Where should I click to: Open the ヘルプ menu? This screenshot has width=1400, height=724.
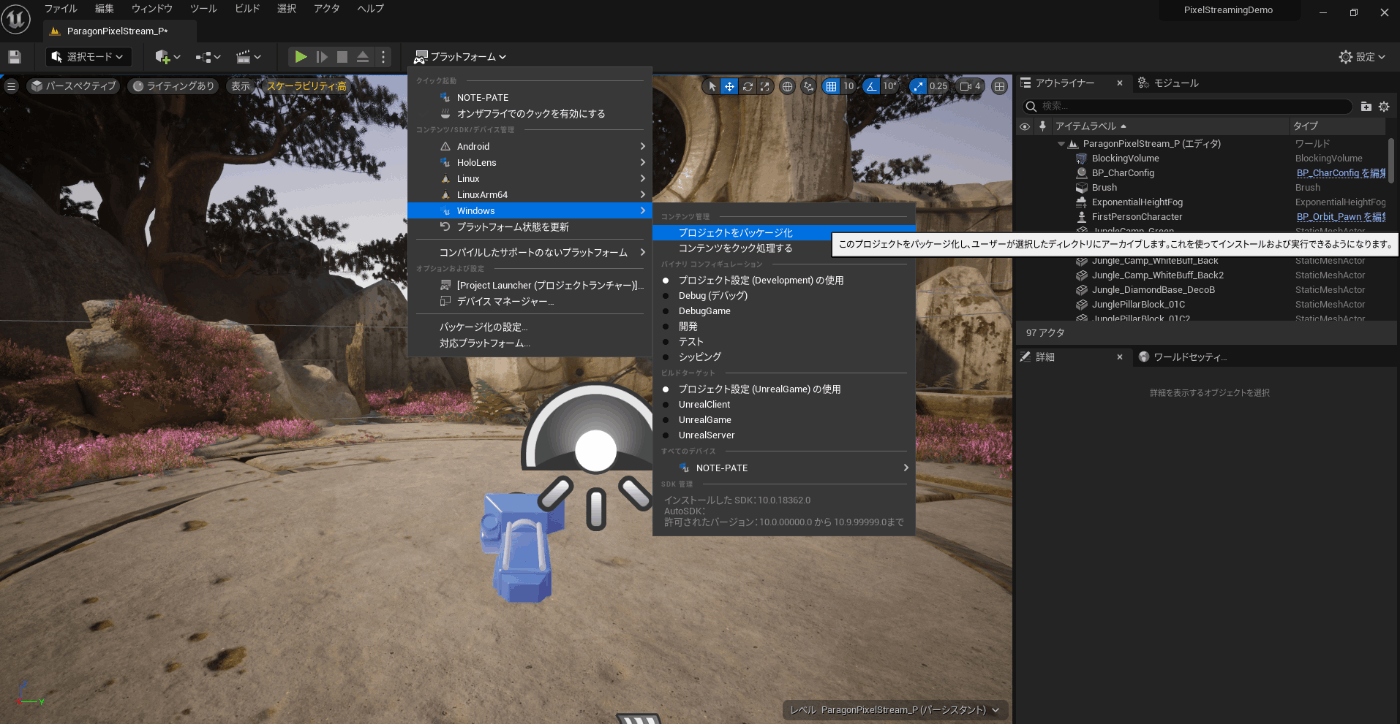click(x=370, y=8)
